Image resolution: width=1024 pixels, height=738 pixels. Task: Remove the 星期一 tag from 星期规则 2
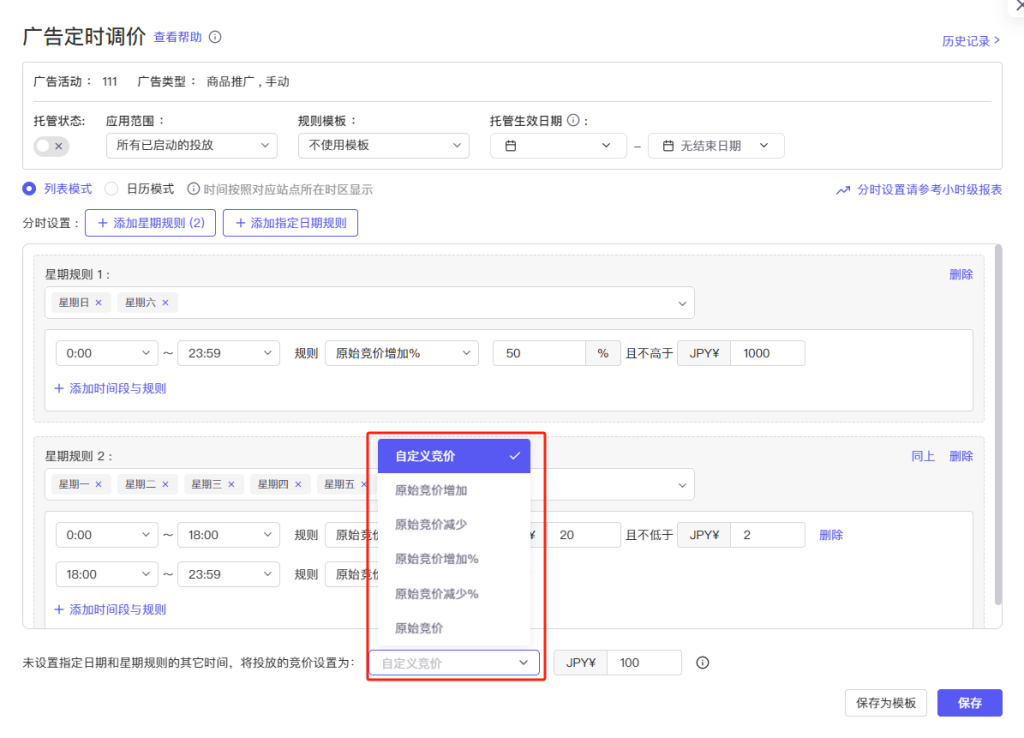[x=99, y=484]
